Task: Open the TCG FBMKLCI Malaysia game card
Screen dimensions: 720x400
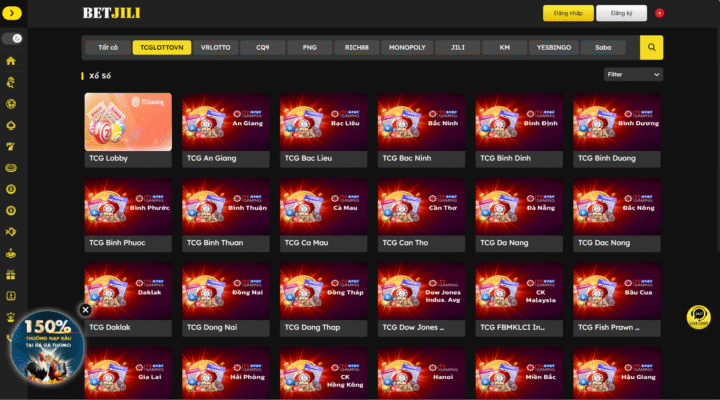Action: click(519, 299)
